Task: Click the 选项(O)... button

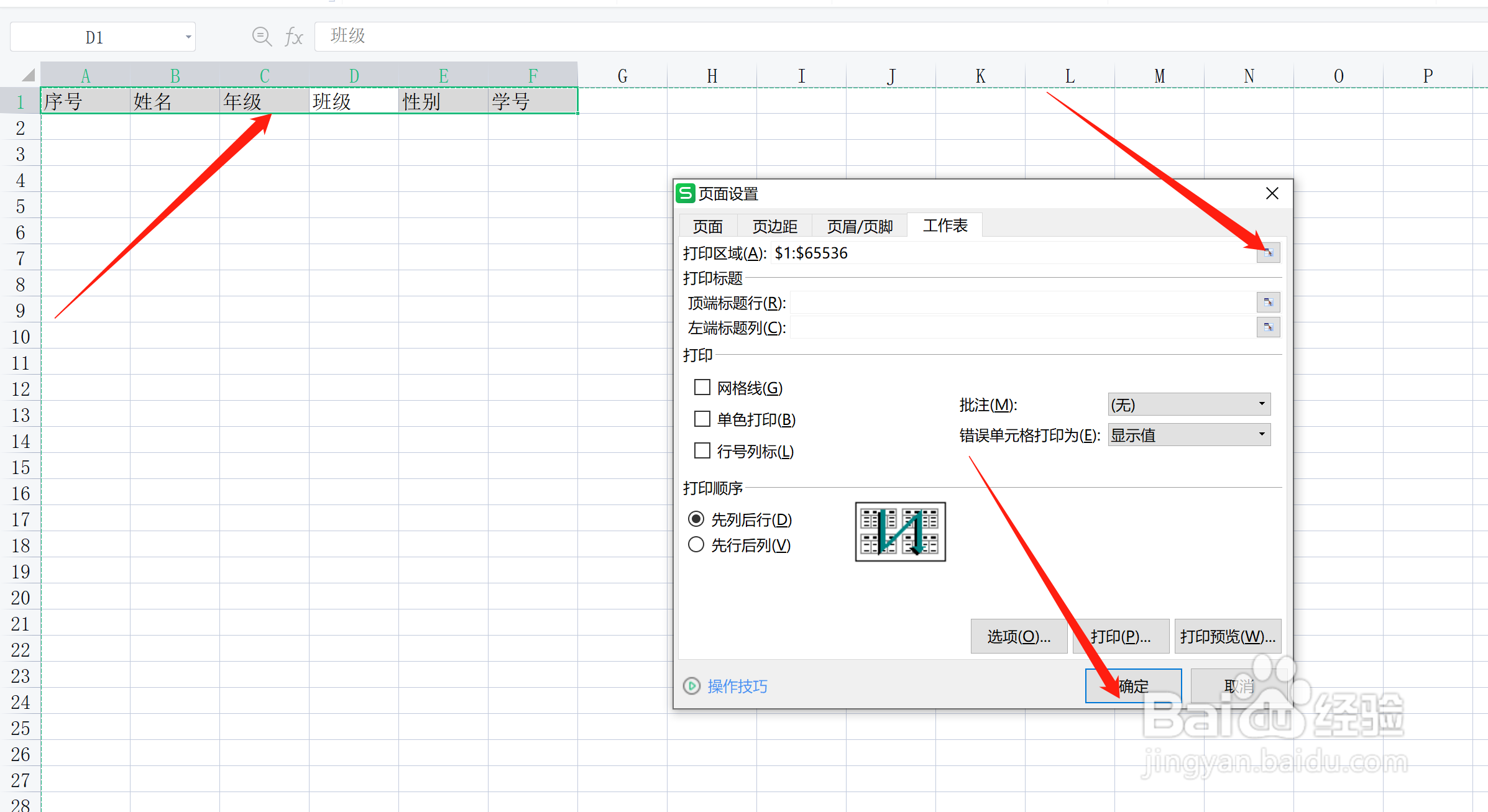Action: (x=1019, y=636)
